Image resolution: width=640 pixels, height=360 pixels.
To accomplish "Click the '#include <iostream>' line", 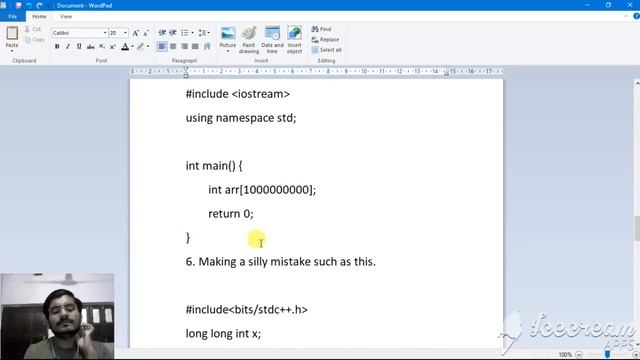I will pos(238,94).
